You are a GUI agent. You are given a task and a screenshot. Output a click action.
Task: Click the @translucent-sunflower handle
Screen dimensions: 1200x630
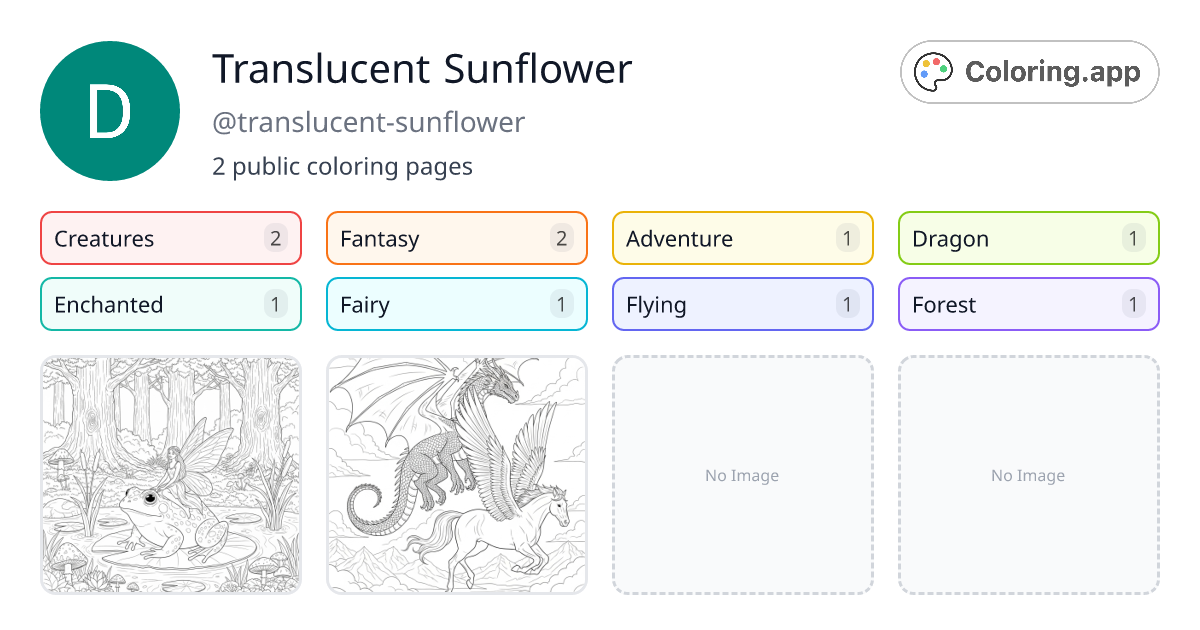[x=368, y=122]
